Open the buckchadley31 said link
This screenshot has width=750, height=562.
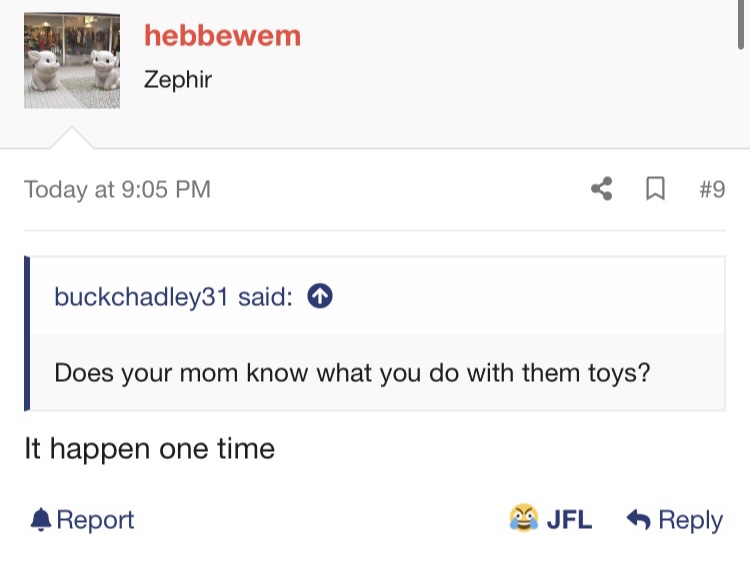[173, 297]
